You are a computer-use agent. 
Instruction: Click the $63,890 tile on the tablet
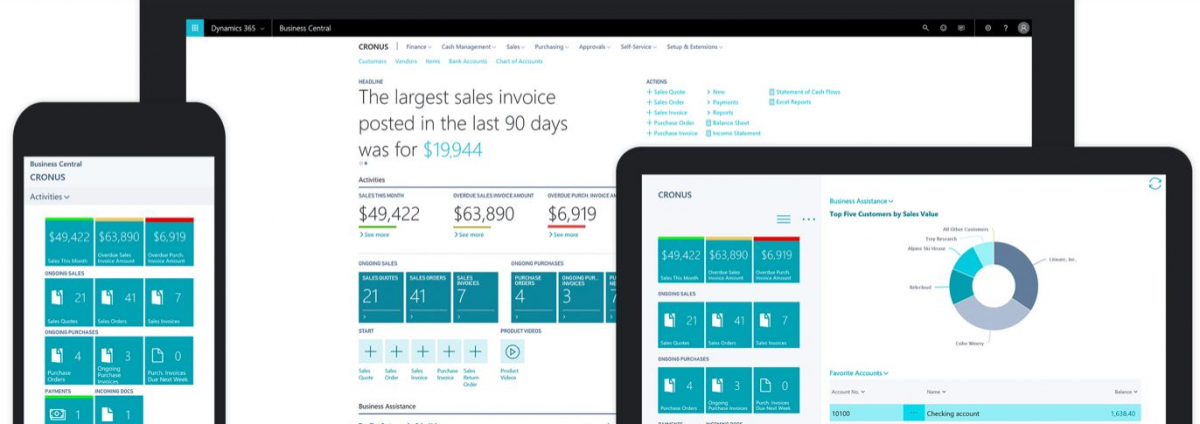[x=729, y=260]
